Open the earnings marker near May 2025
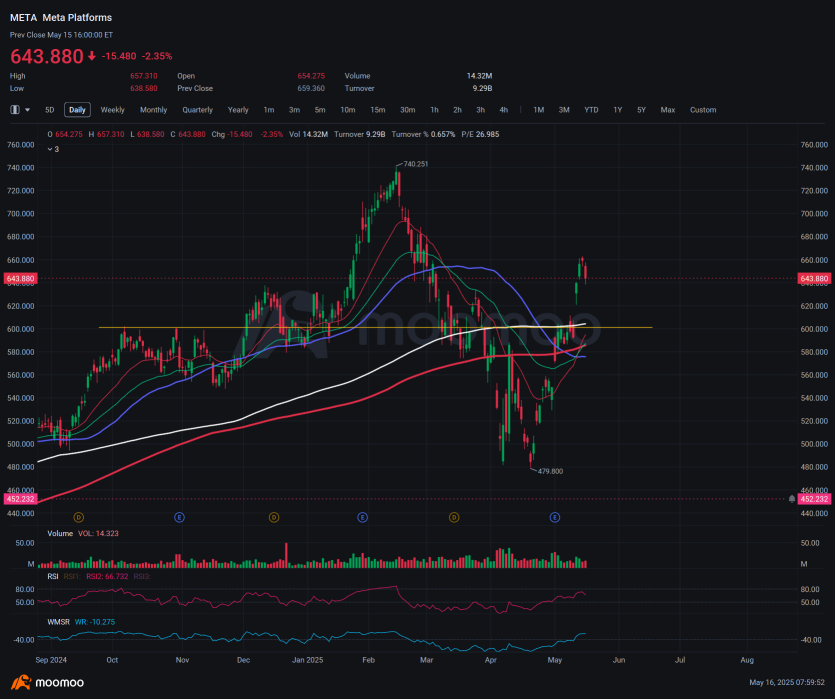Viewport: 835px width, 699px height. coord(555,517)
